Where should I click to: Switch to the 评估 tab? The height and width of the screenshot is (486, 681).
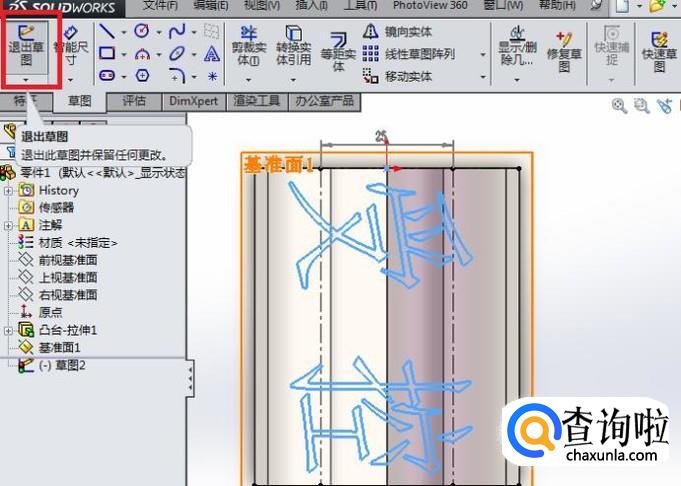[x=134, y=101]
